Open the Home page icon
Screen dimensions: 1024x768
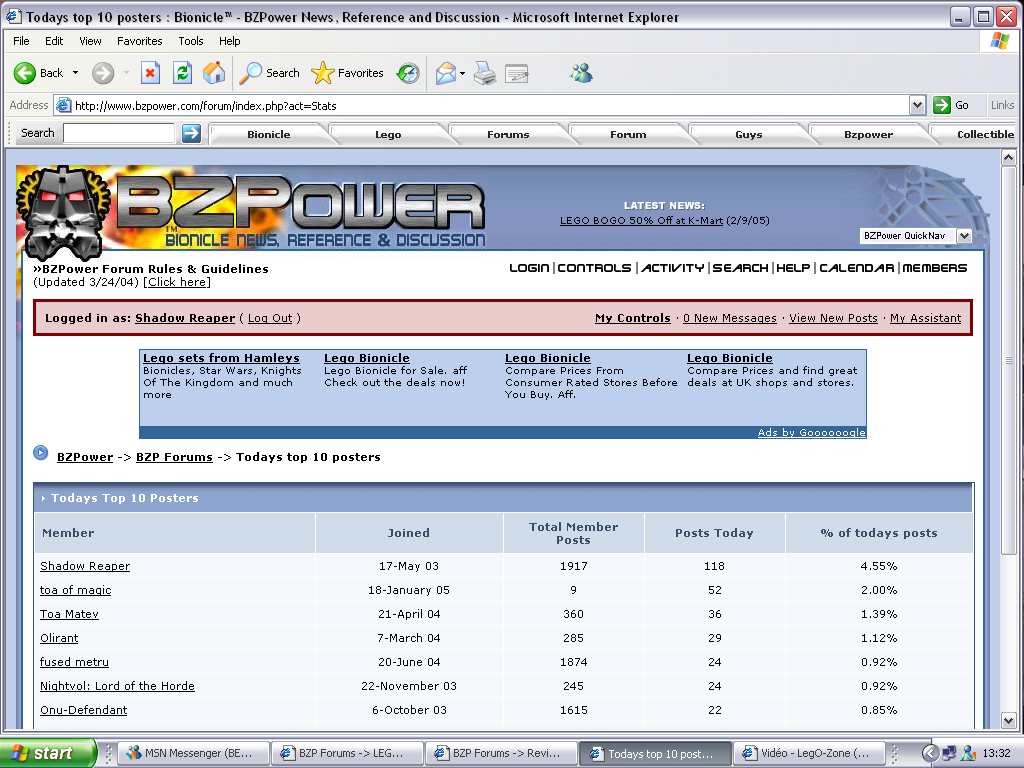[214, 73]
